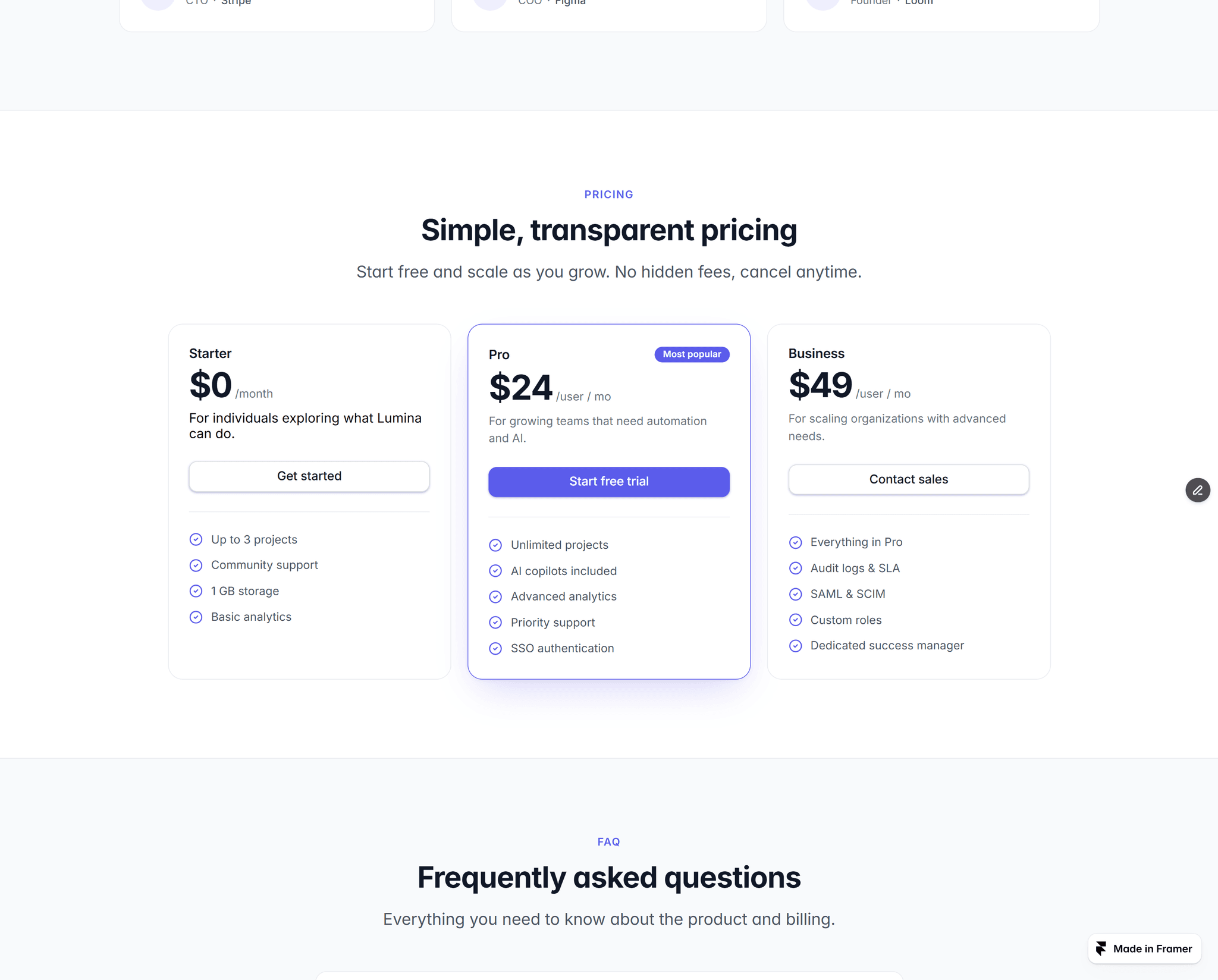Click the Business plan title
The height and width of the screenshot is (980, 1218).
817,353
